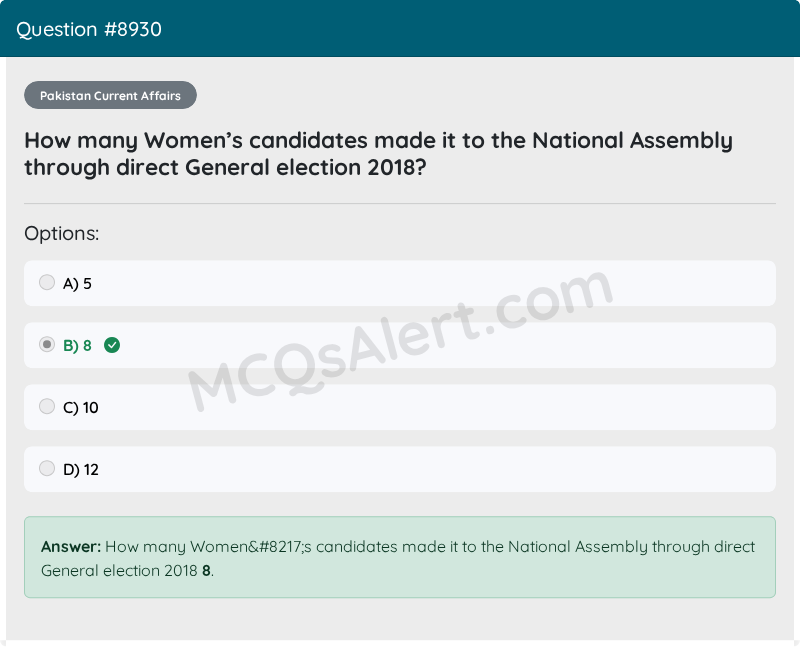
Task: Click the "Options:" heading
Action: [62, 234]
